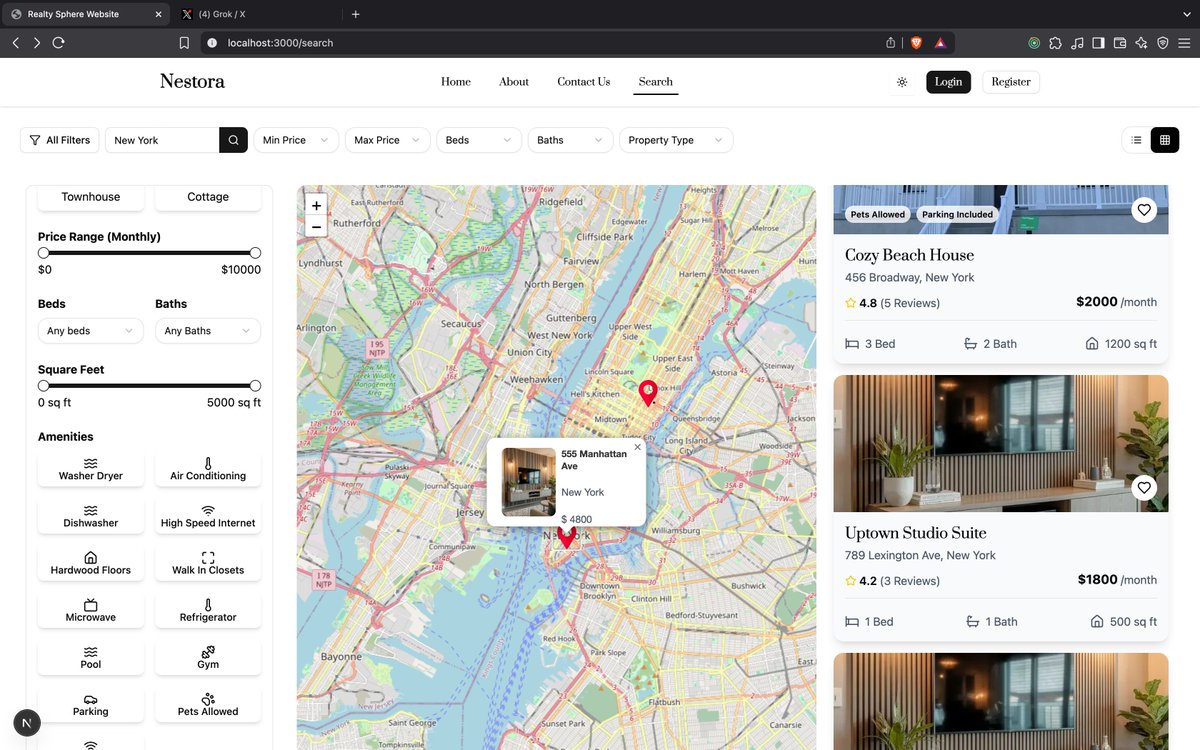This screenshot has height=750, width=1200.
Task: Toggle the Refrigerator amenity
Action: [x=208, y=611]
